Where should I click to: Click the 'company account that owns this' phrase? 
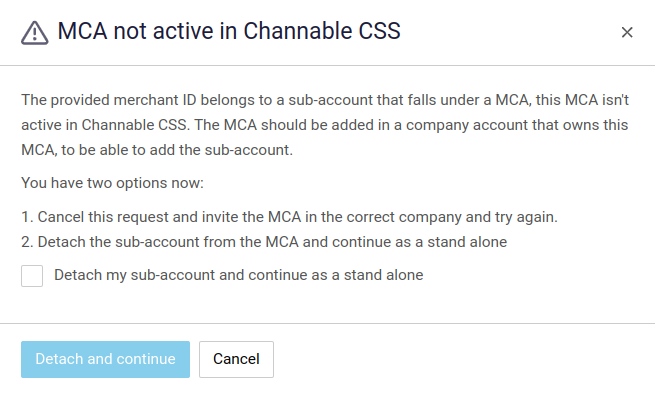click(517, 125)
